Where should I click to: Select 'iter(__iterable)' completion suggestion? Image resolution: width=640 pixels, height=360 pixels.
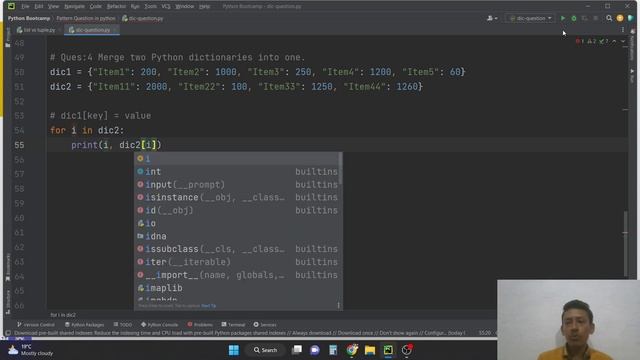click(238, 262)
